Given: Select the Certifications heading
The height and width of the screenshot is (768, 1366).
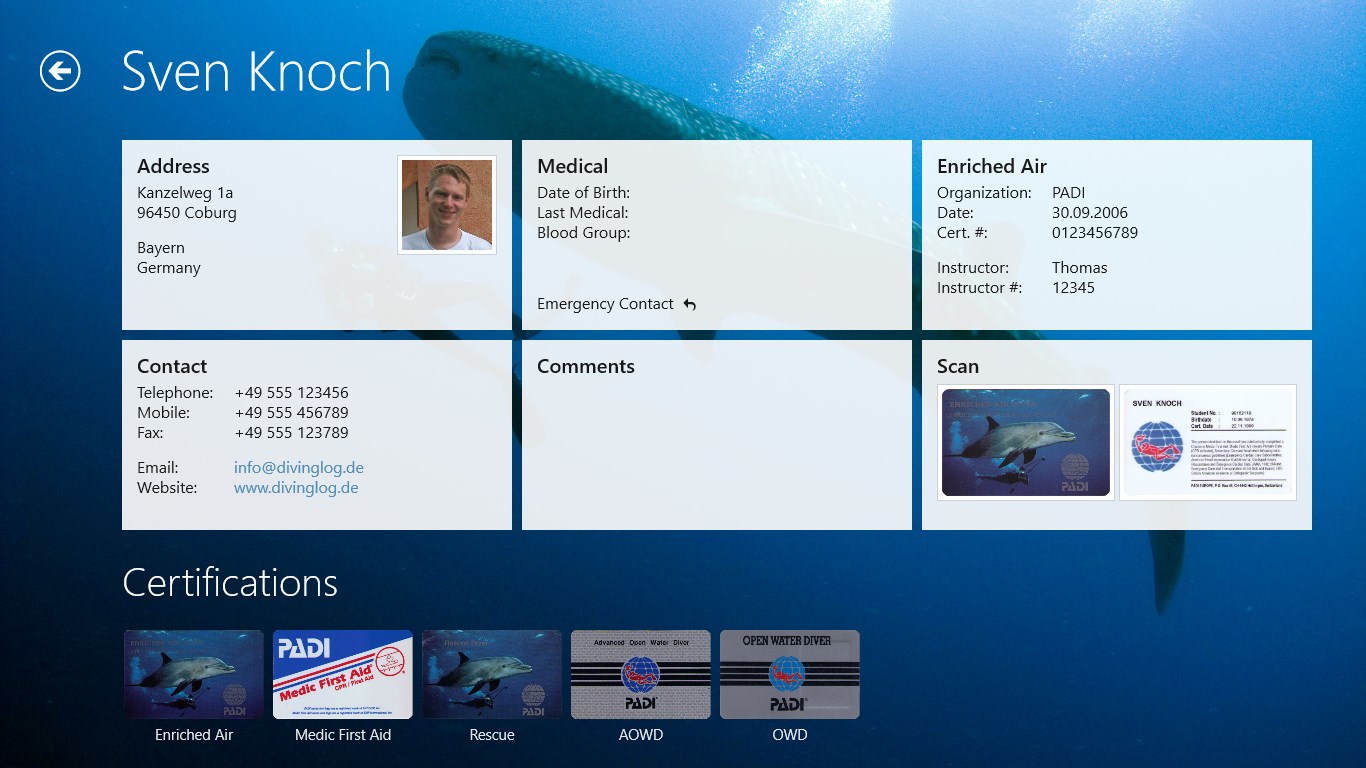Looking at the screenshot, I should 229,583.
